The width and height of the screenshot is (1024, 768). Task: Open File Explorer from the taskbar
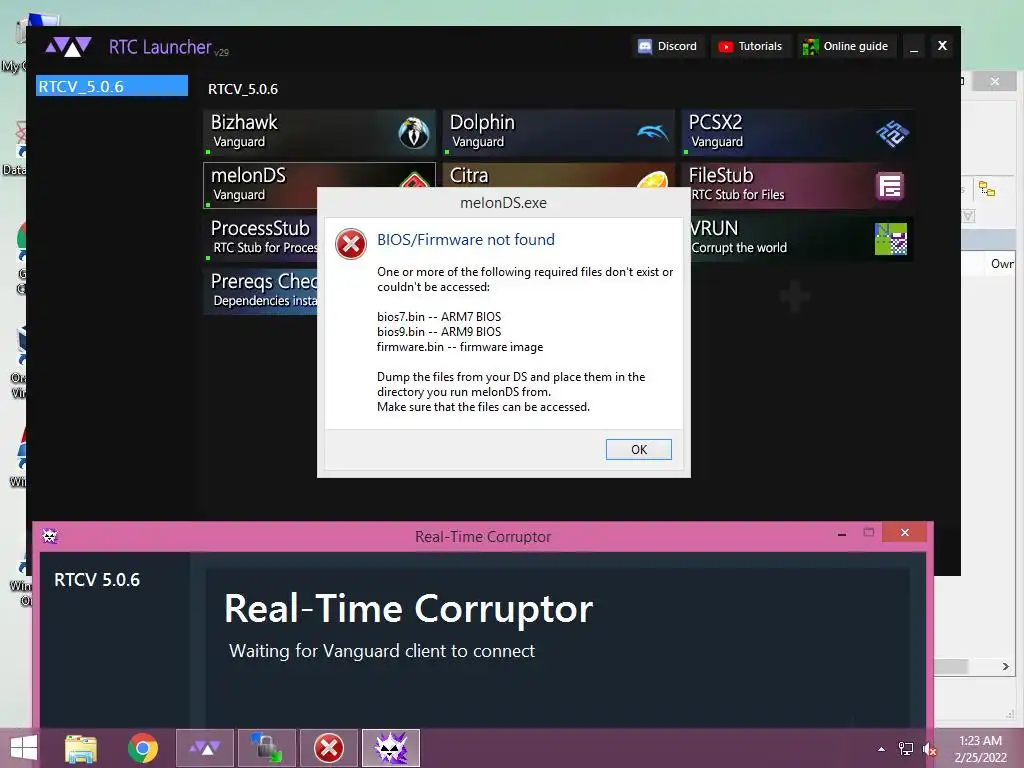81,748
